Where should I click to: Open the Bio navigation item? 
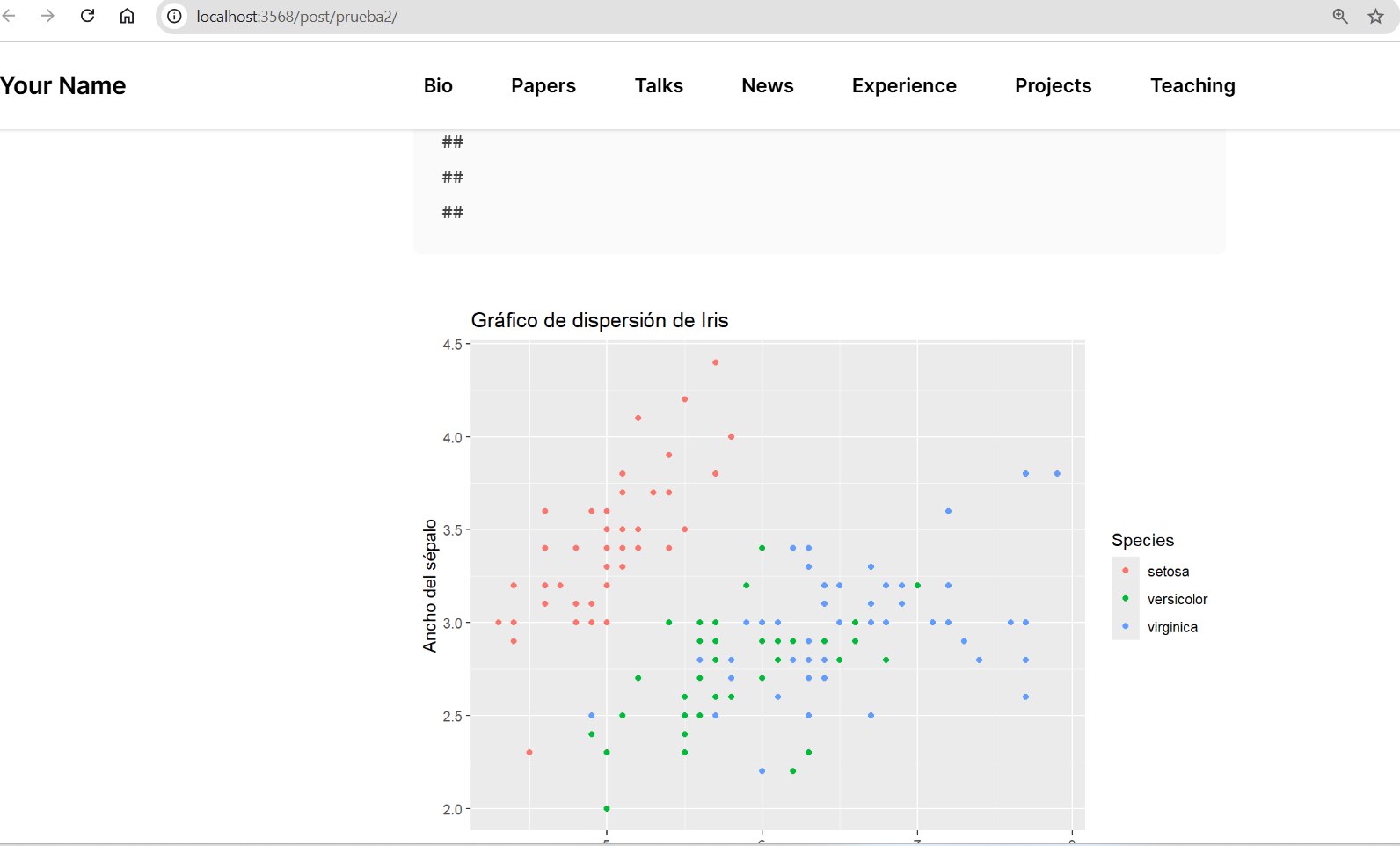(x=438, y=85)
